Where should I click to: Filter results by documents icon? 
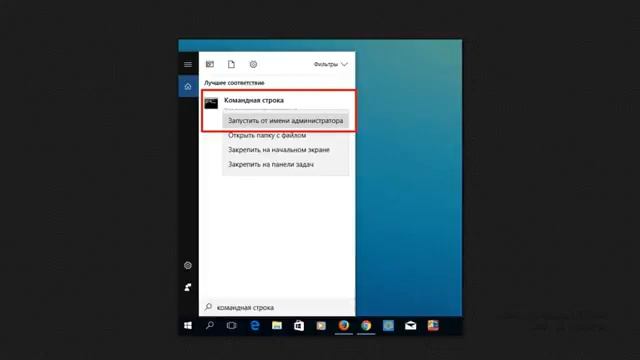click(x=231, y=64)
